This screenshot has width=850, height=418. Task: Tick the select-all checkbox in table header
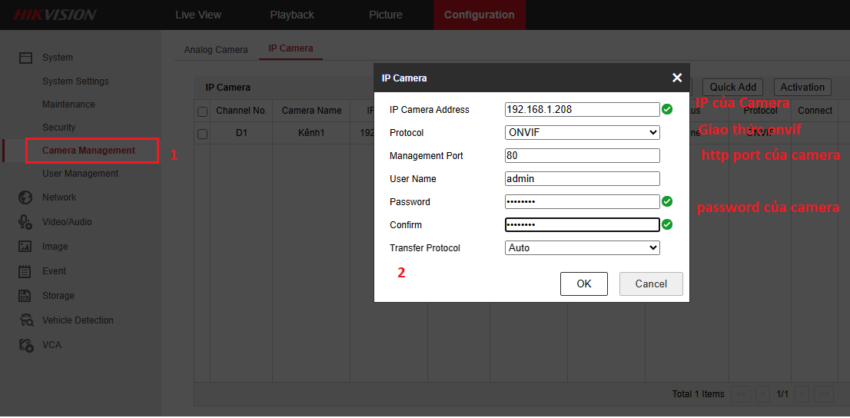click(x=203, y=112)
